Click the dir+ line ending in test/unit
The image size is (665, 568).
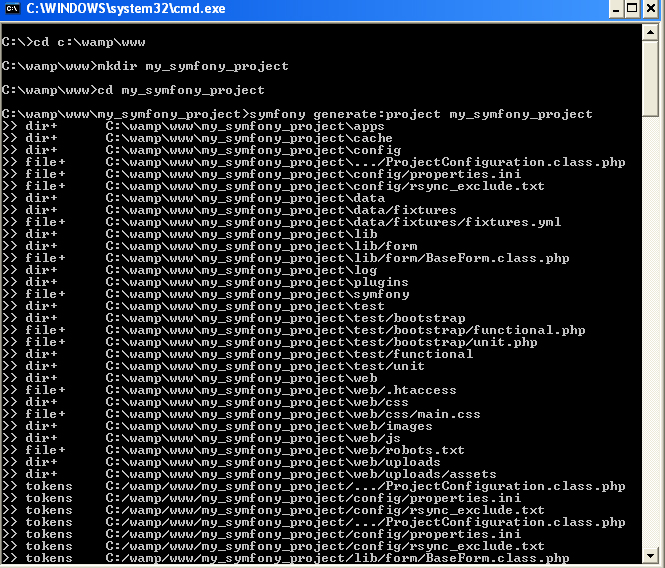coord(213,366)
